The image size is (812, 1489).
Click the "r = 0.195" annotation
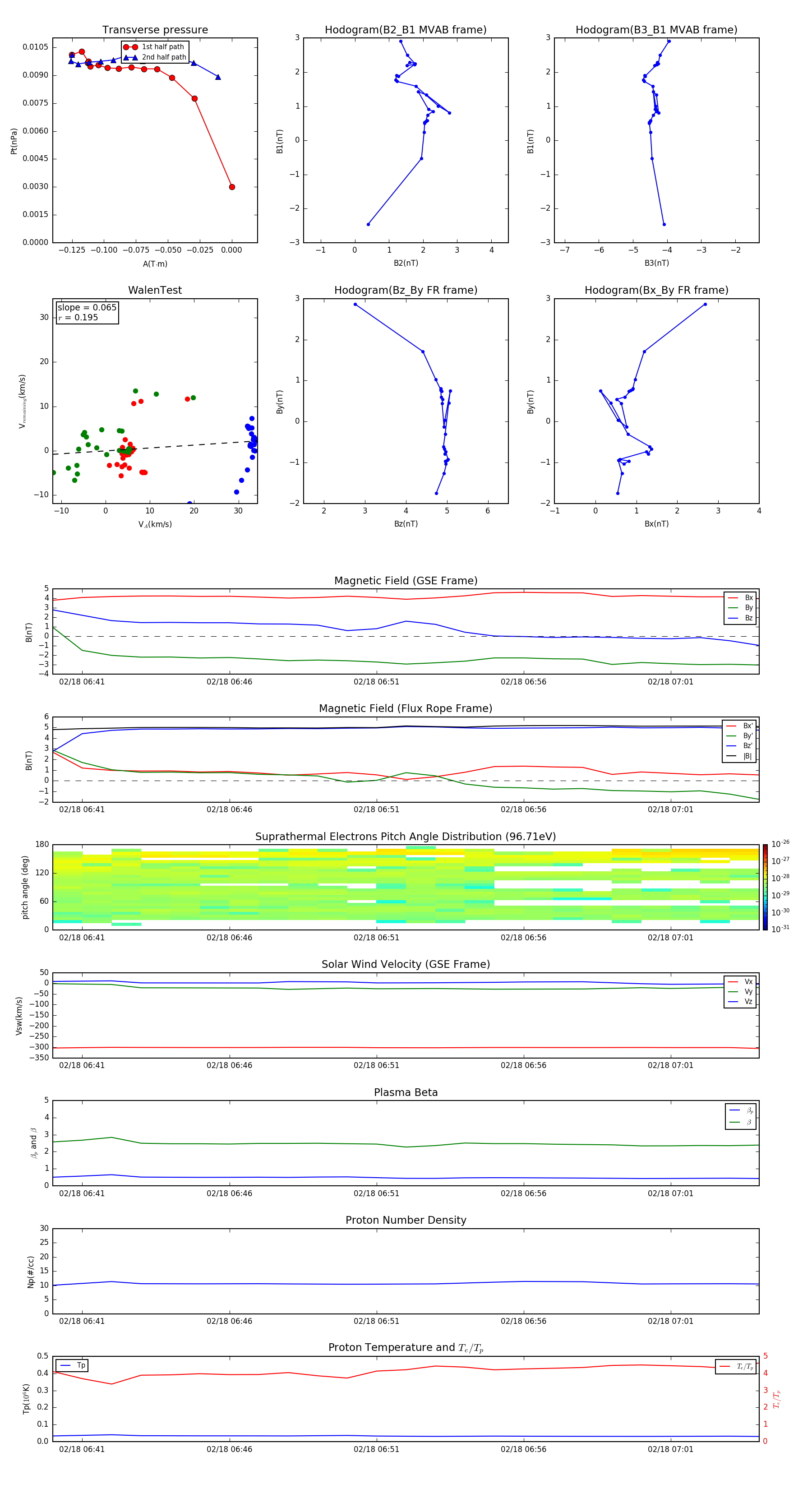coord(78,317)
